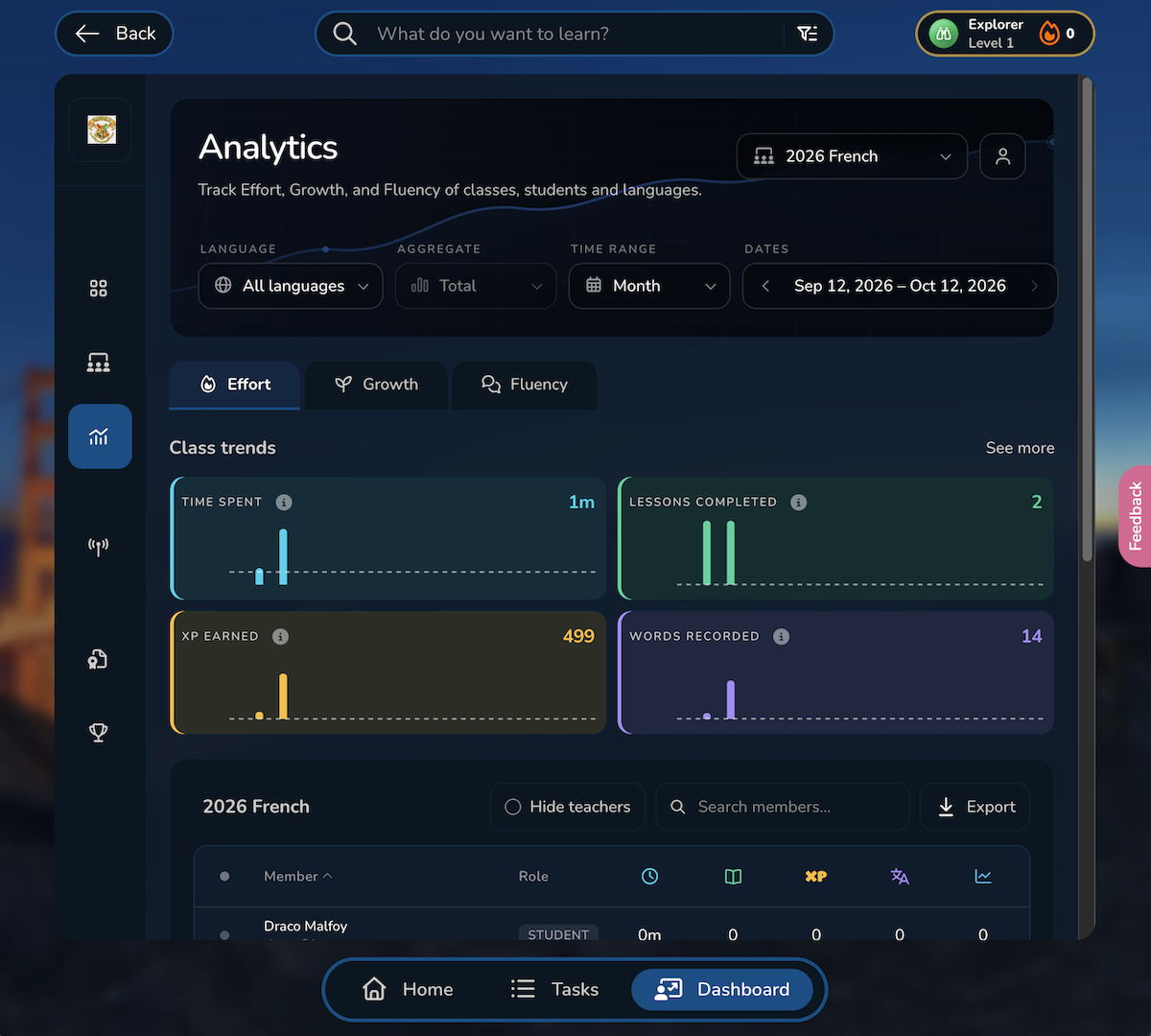
Task: Open the Explorer Level 1 badge
Action: [1005, 34]
